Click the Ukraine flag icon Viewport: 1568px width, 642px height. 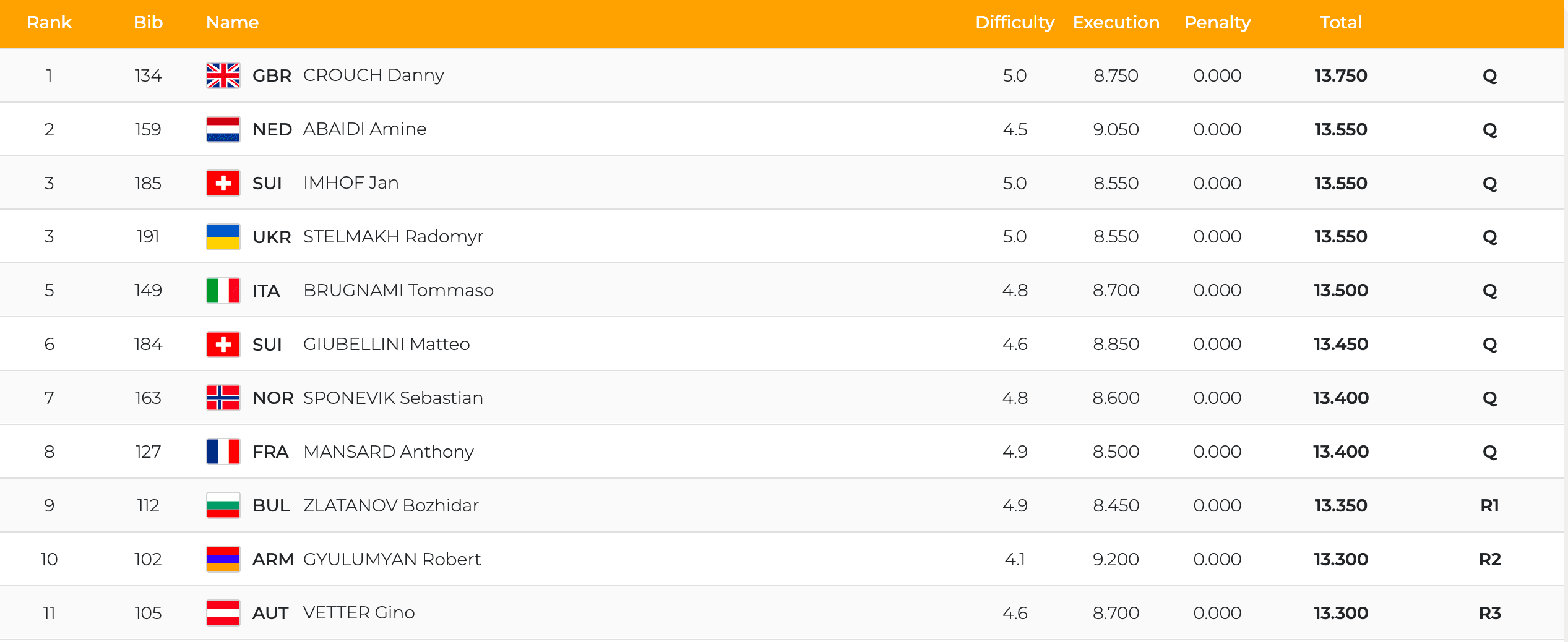point(223,237)
